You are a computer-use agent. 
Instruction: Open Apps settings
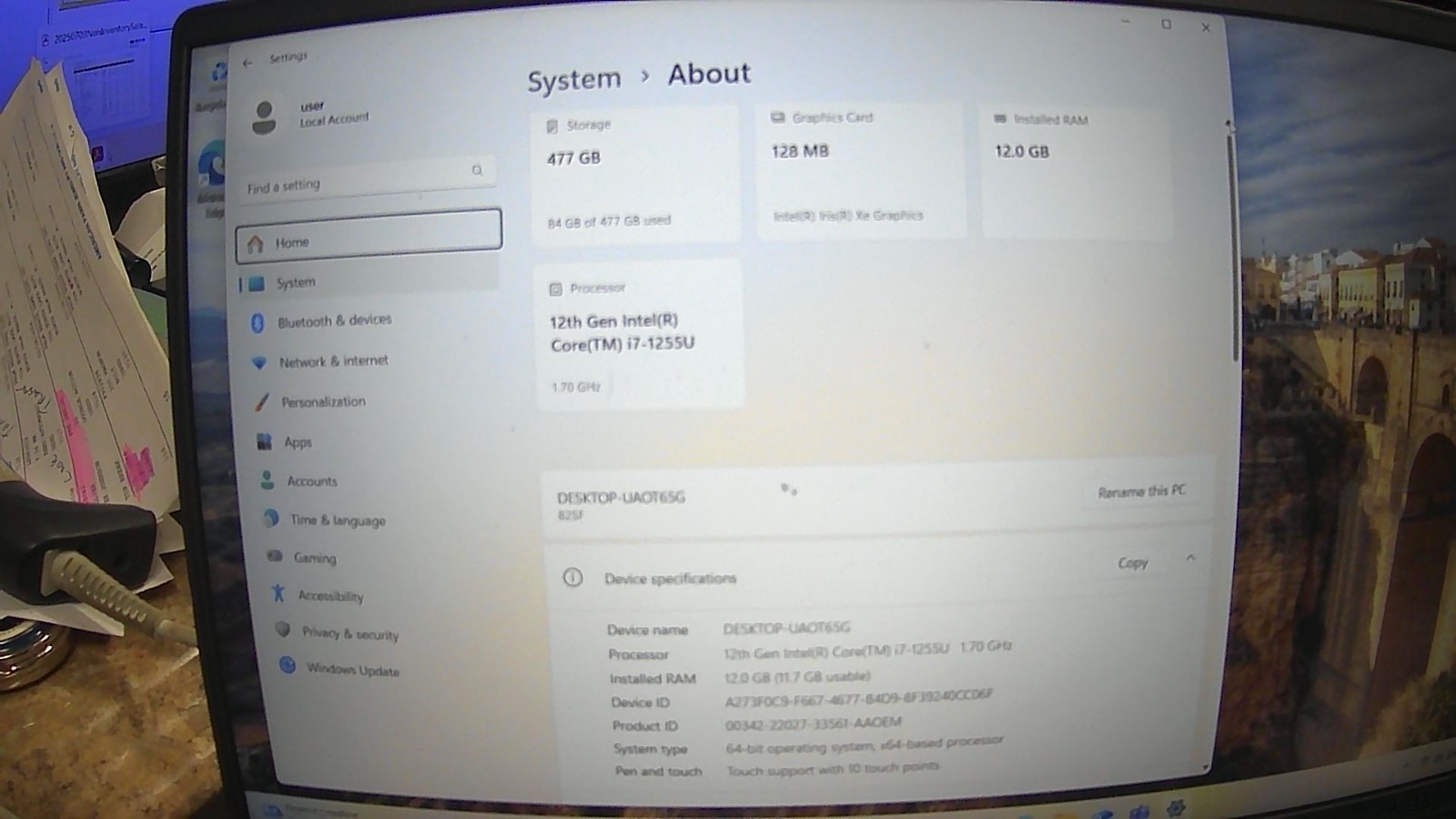pos(297,442)
